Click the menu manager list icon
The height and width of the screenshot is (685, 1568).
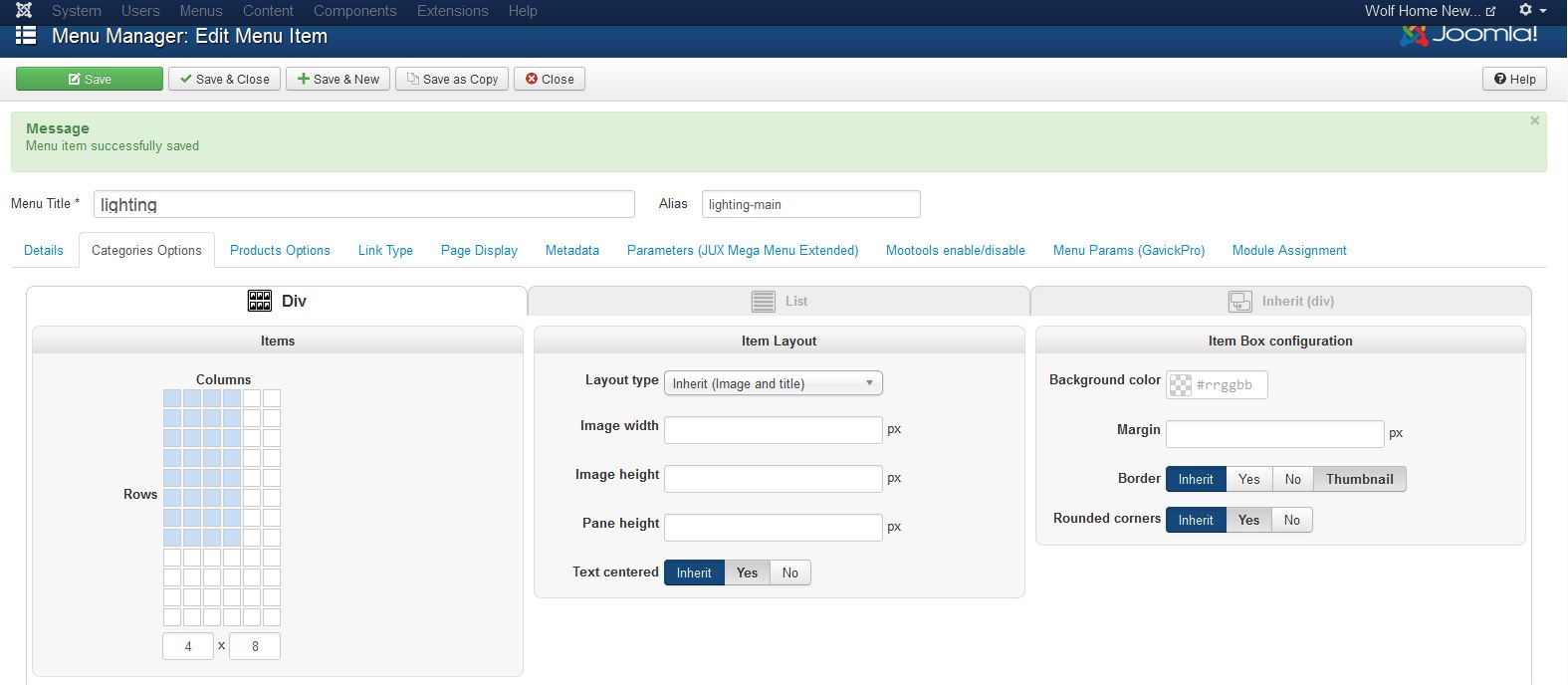coord(26,36)
